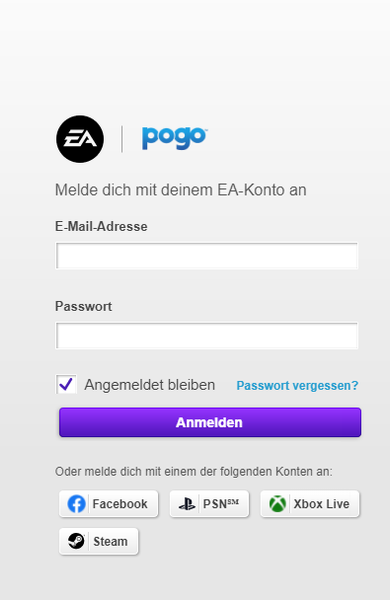
Task: Click the Passwort field label
Action: click(x=83, y=307)
